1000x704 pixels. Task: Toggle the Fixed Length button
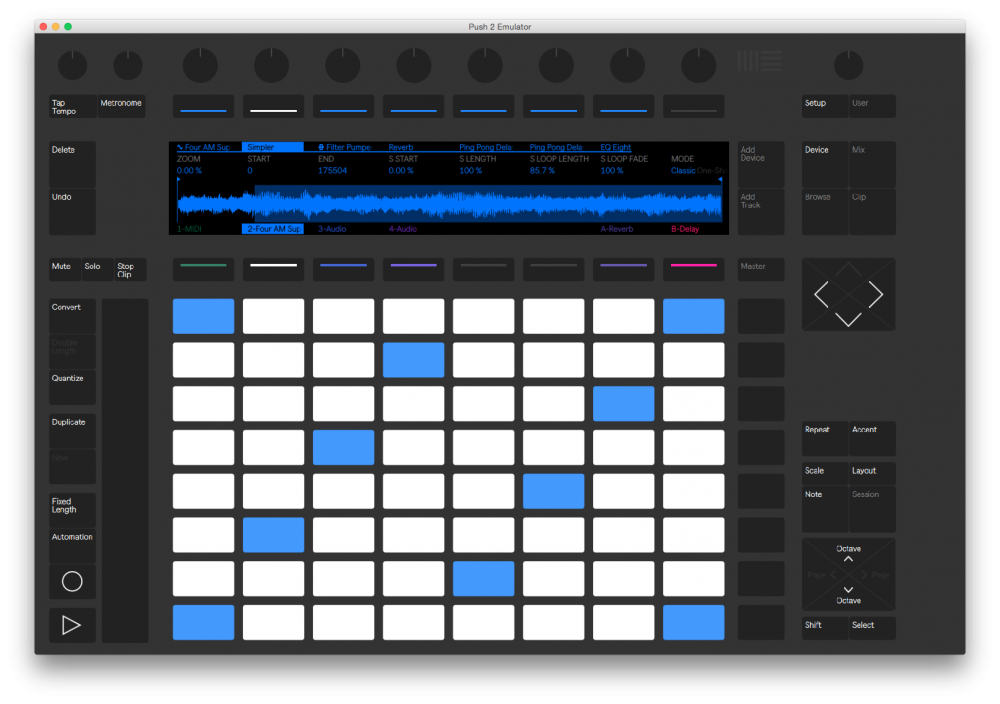tap(72, 510)
